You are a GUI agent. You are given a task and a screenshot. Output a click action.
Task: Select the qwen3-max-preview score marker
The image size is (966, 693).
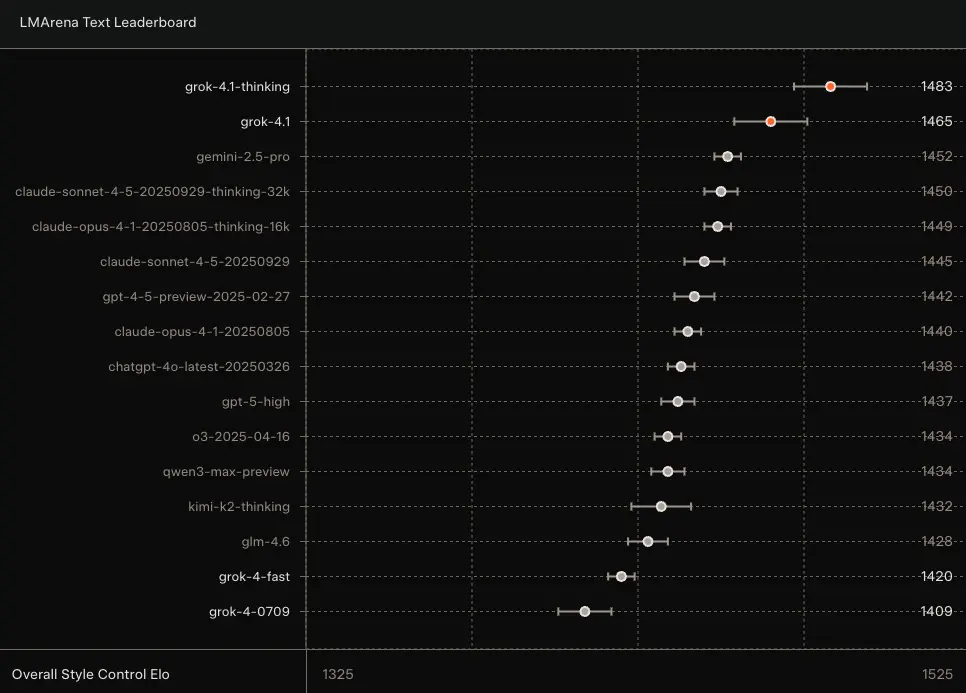pos(668,472)
